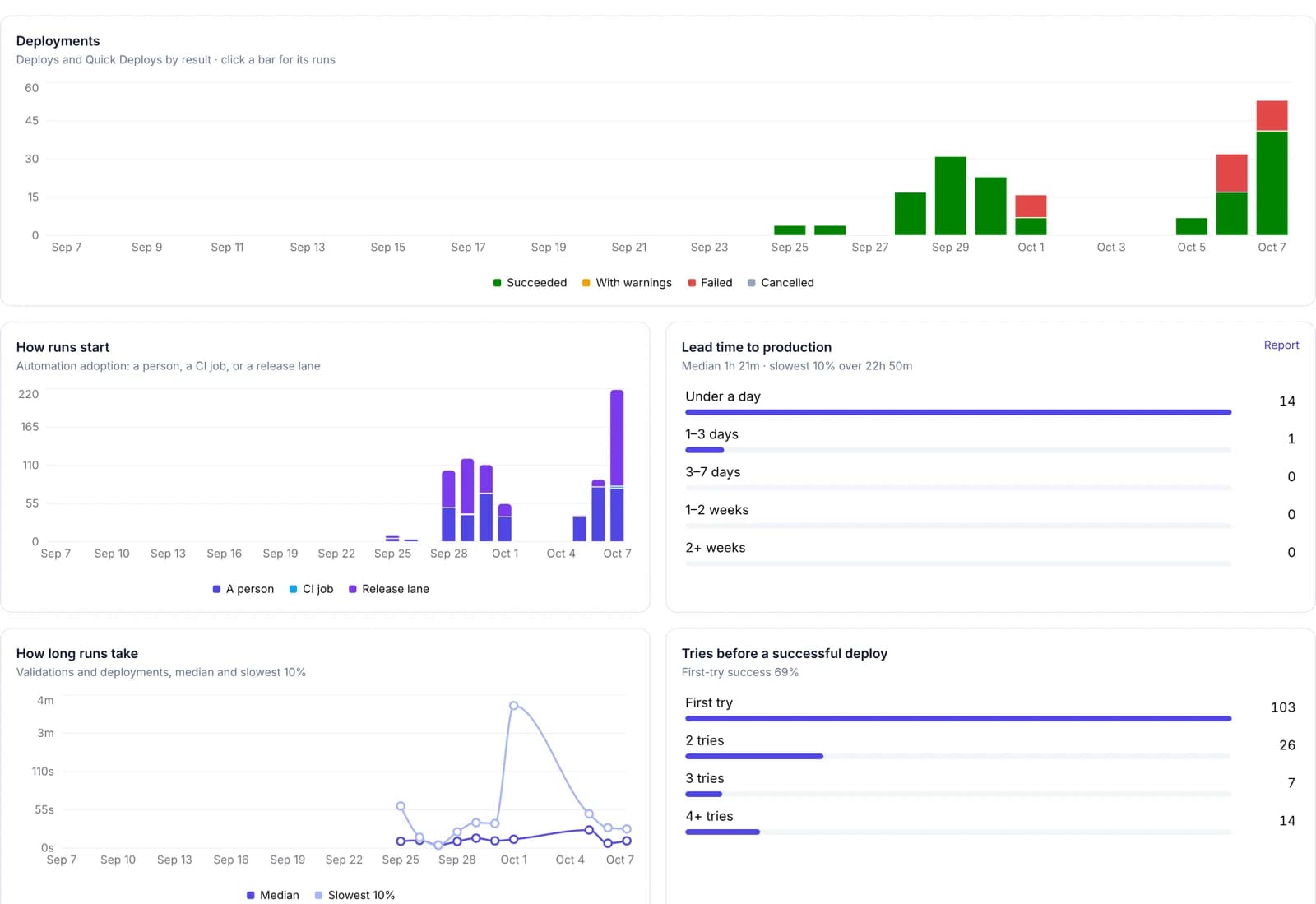The width and height of the screenshot is (1316, 904).
Task: Click the First-try success 69% subtitle
Action: pyautogui.click(x=740, y=672)
